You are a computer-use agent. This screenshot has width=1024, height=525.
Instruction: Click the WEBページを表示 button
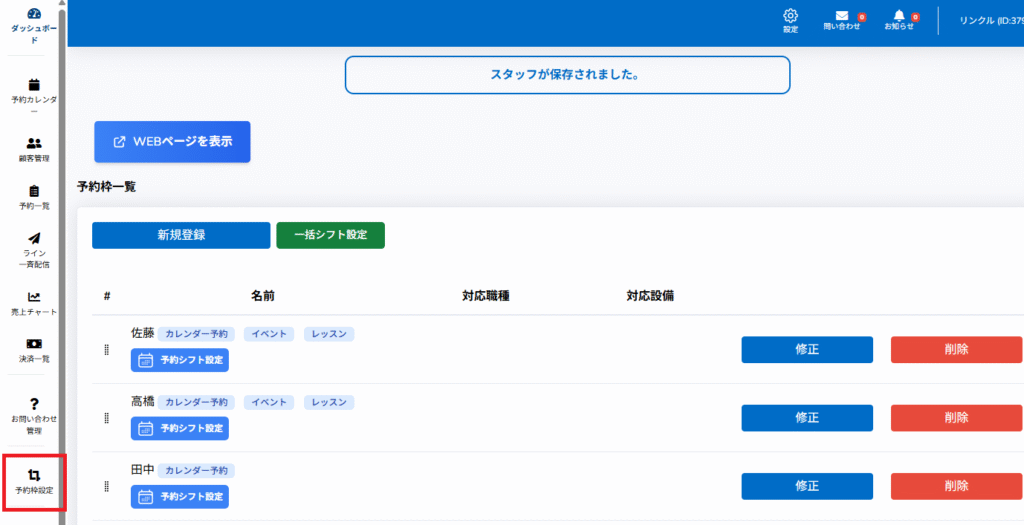[172, 142]
